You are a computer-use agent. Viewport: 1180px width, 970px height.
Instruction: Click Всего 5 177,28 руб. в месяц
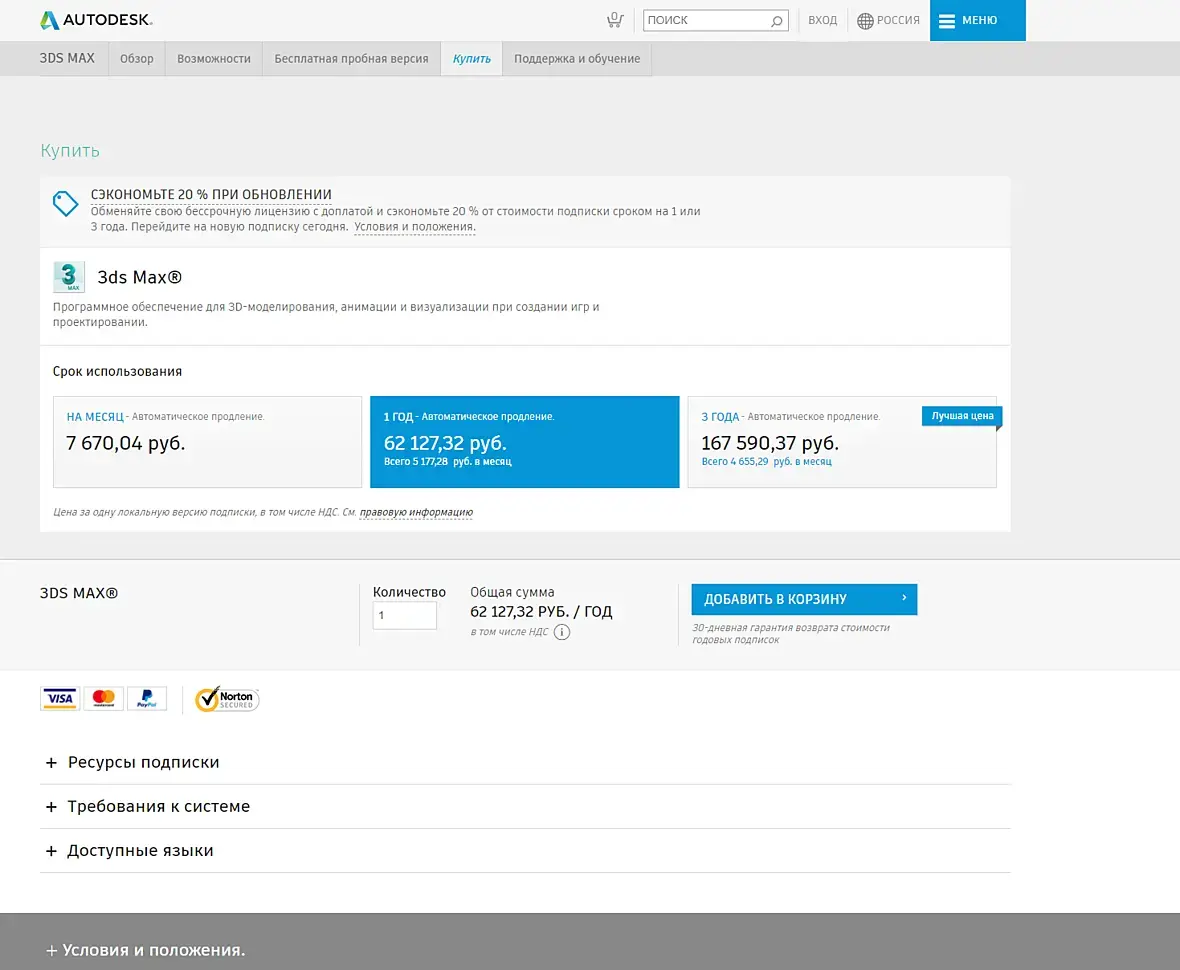tap(448, 461)
